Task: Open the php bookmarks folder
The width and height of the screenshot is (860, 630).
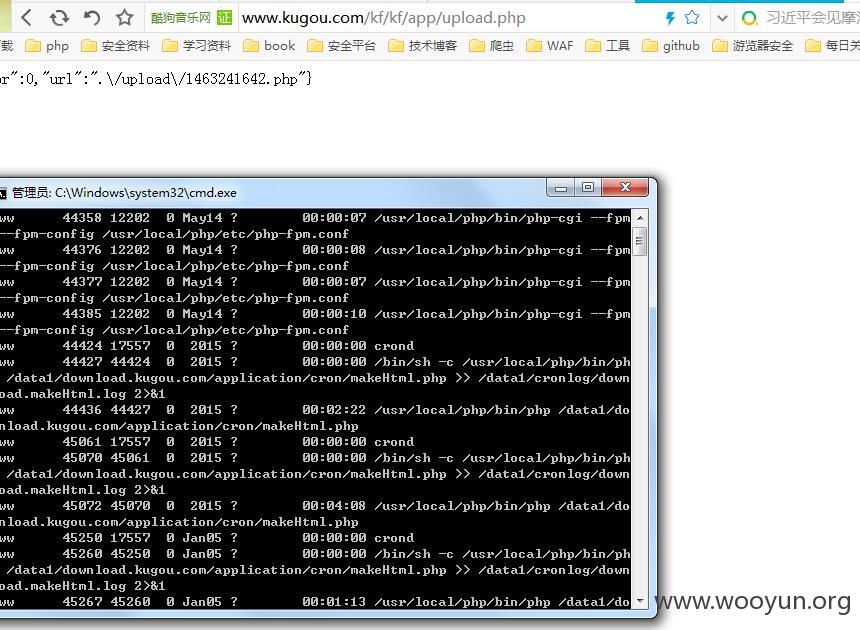Action: 48,46
